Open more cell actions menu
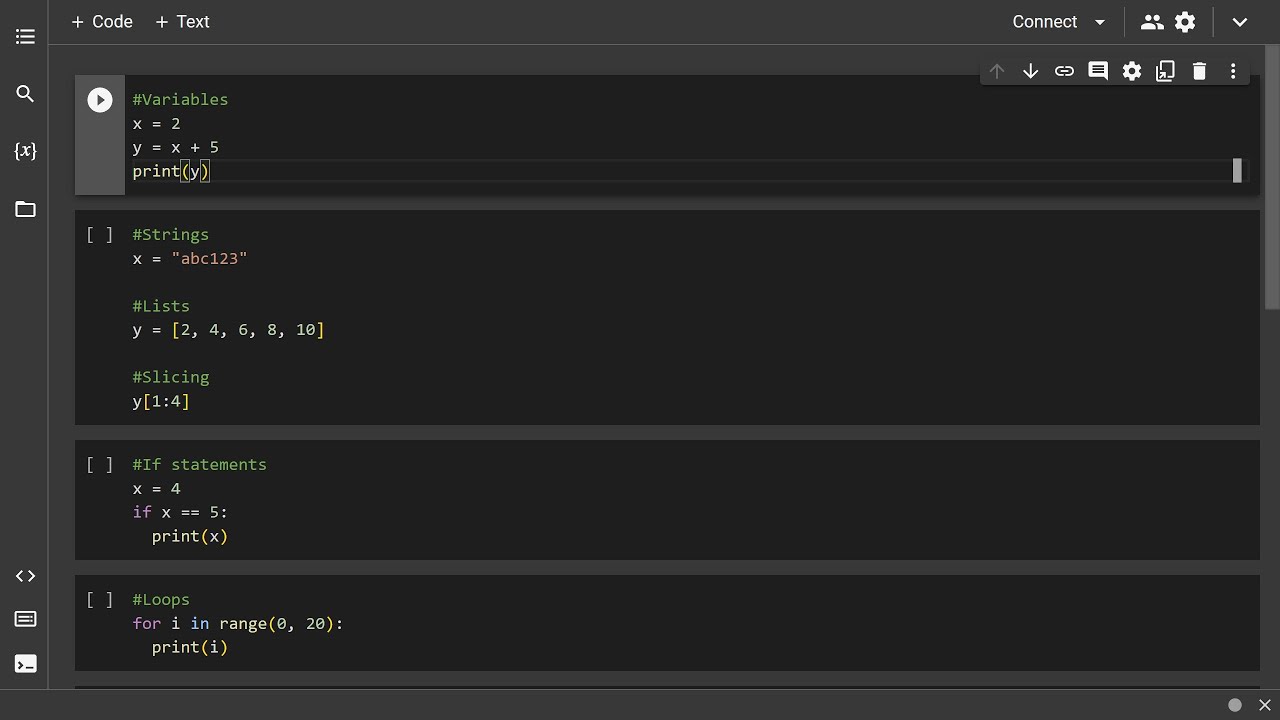 pyautogui.click(x=1233, y=71)
